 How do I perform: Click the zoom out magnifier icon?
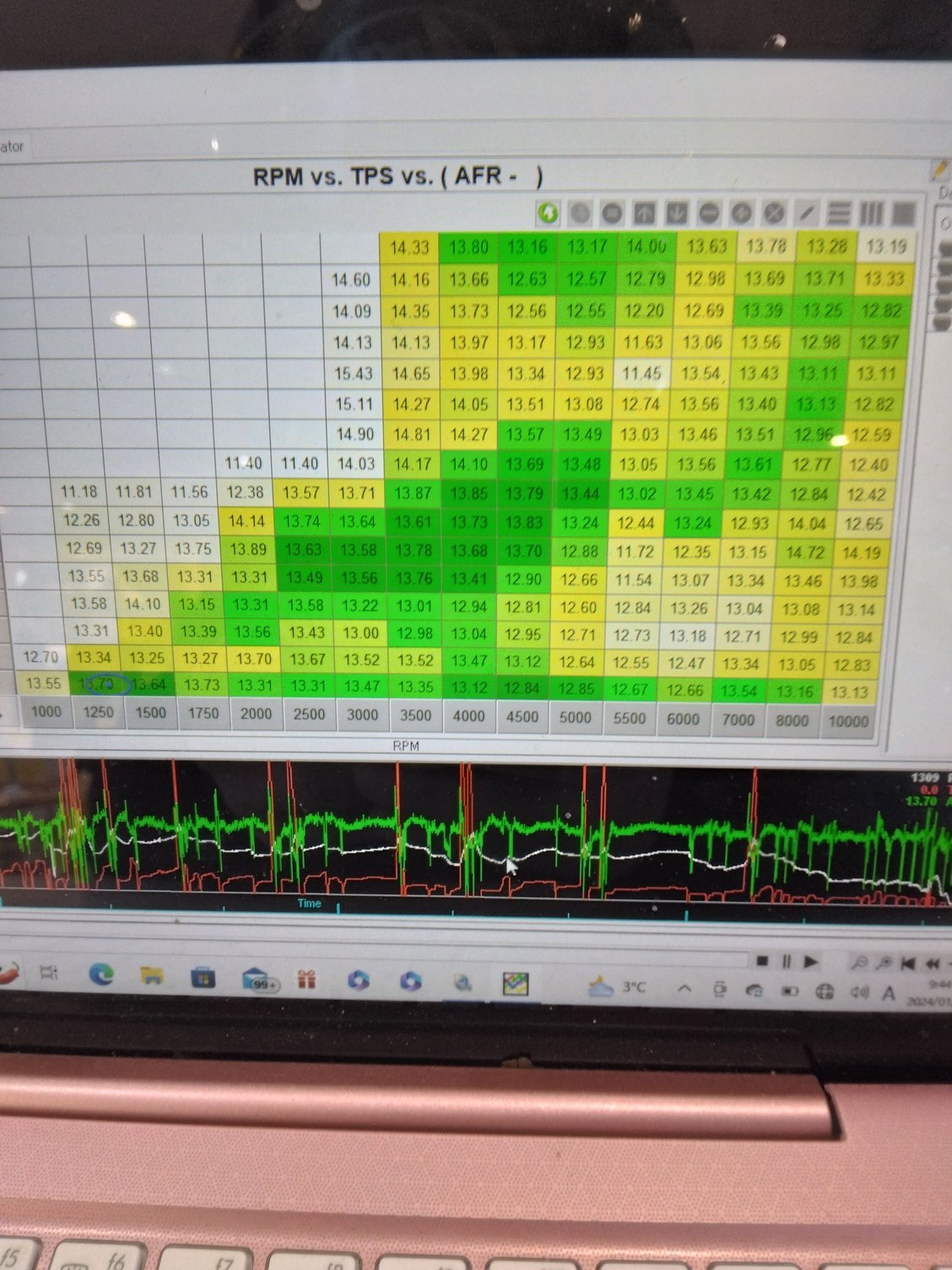pos(857,963)
